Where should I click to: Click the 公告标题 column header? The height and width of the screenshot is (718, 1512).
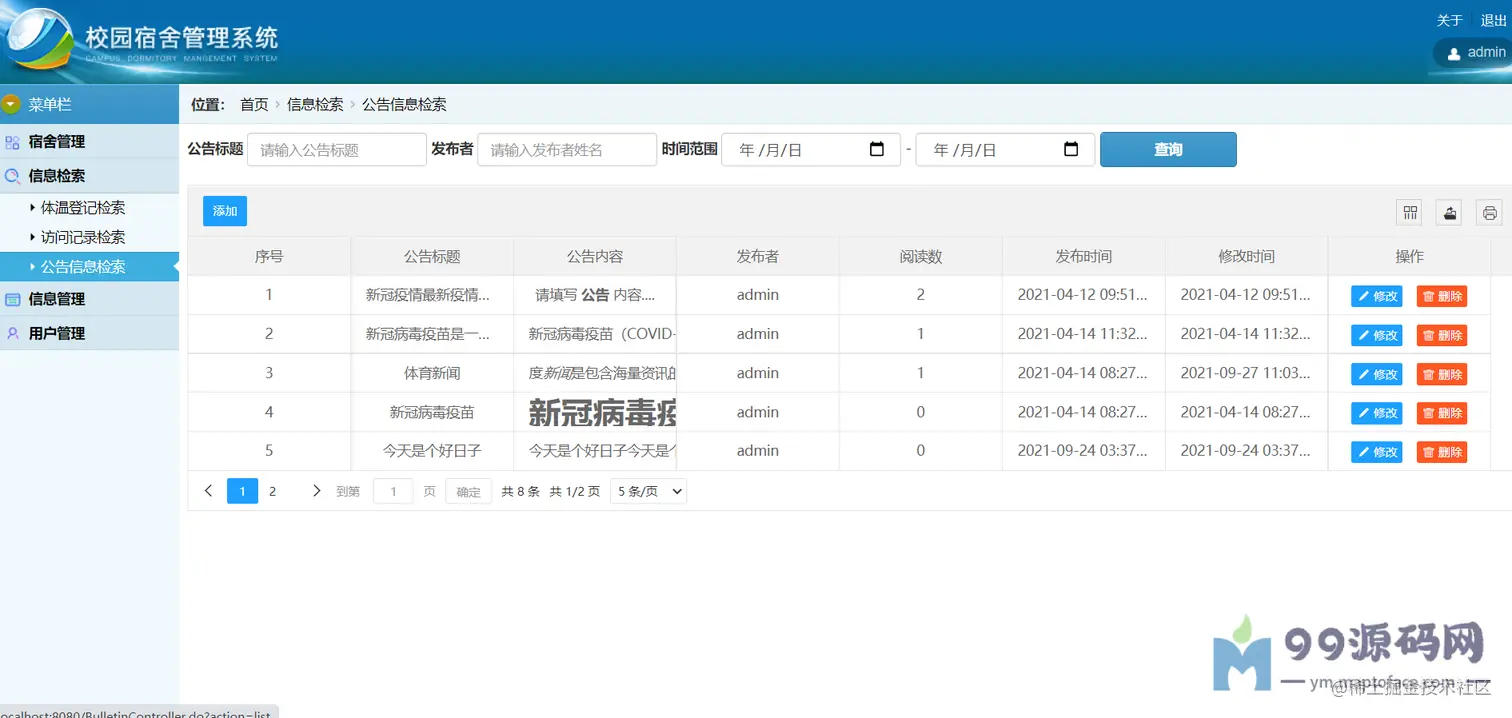tap(432, 256)
